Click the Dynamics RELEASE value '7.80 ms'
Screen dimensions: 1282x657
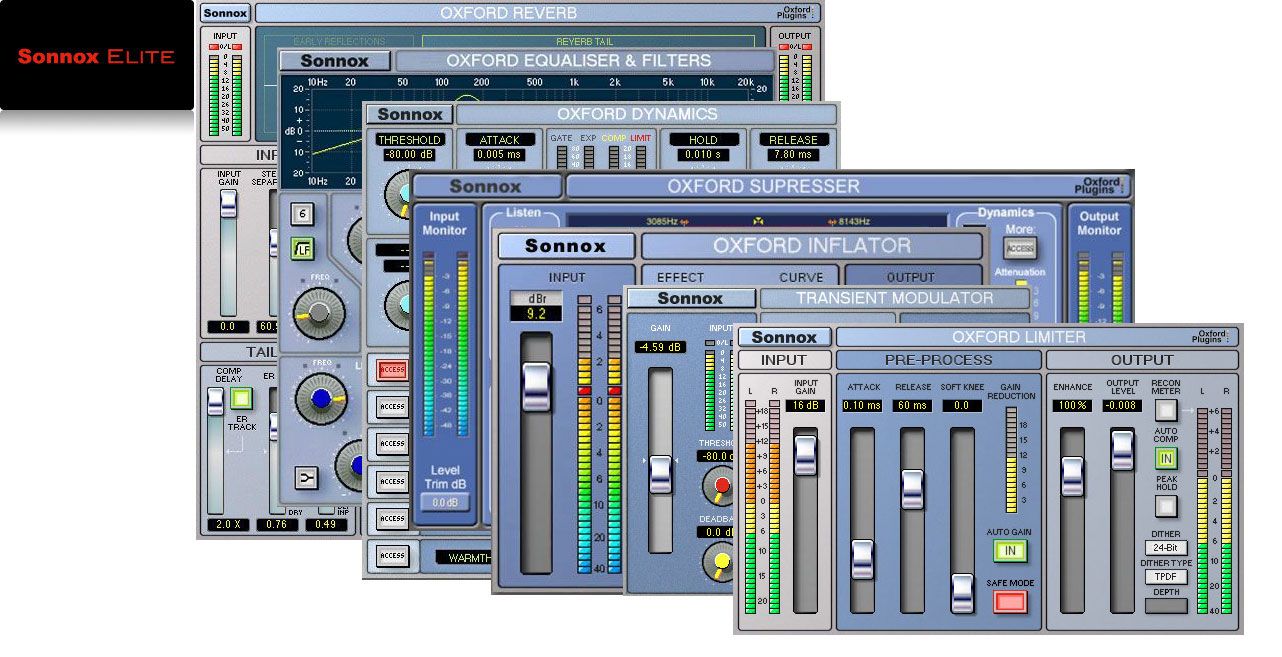click(794, 155)
